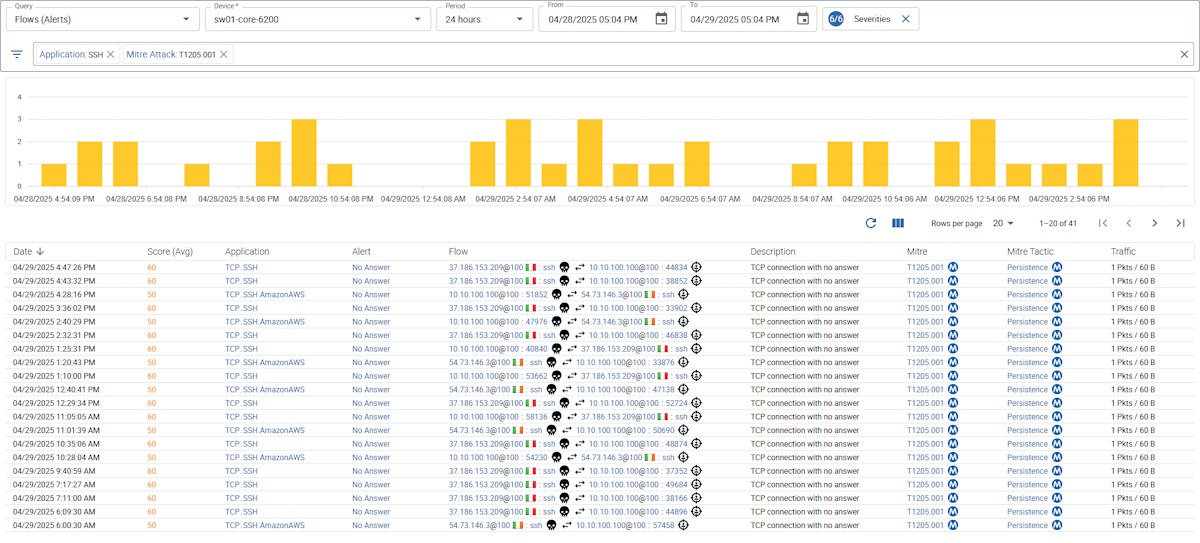This screenshot has height=543, width=1200.
Task: Open the TCP.SSH.AmazonAWS application link at 4:28:16 PM
Action: [265, 295]
